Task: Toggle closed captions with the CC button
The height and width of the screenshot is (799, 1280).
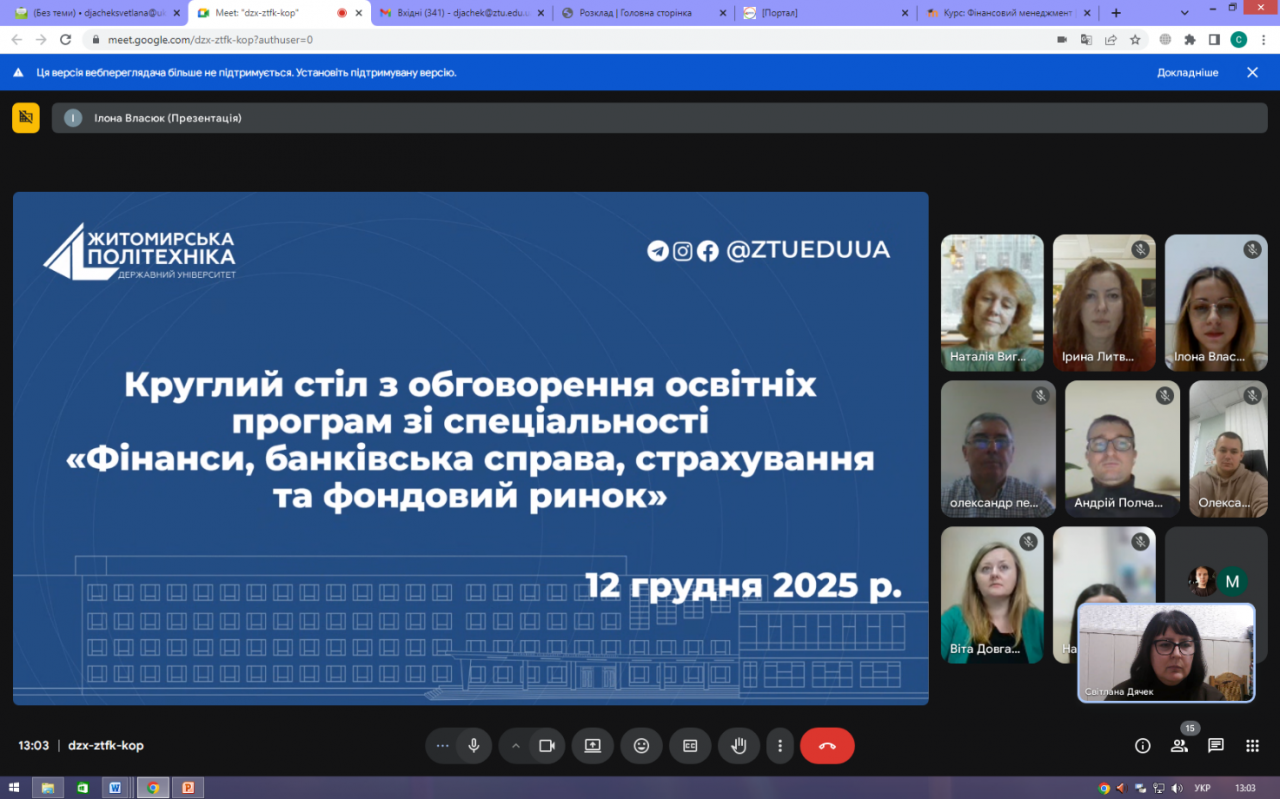Action: pos(690,746)
